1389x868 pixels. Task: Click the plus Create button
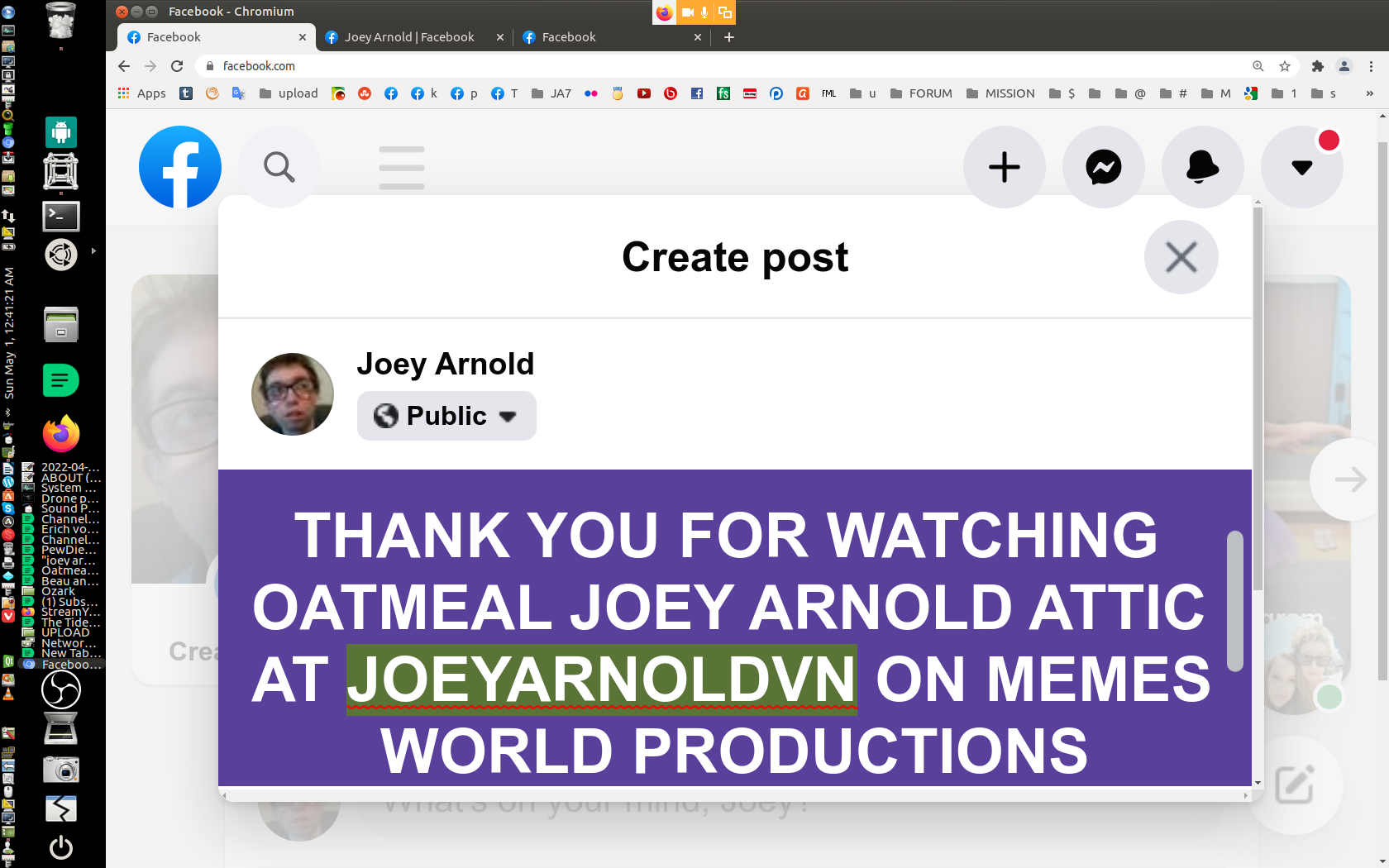[x=1005, y=167]
